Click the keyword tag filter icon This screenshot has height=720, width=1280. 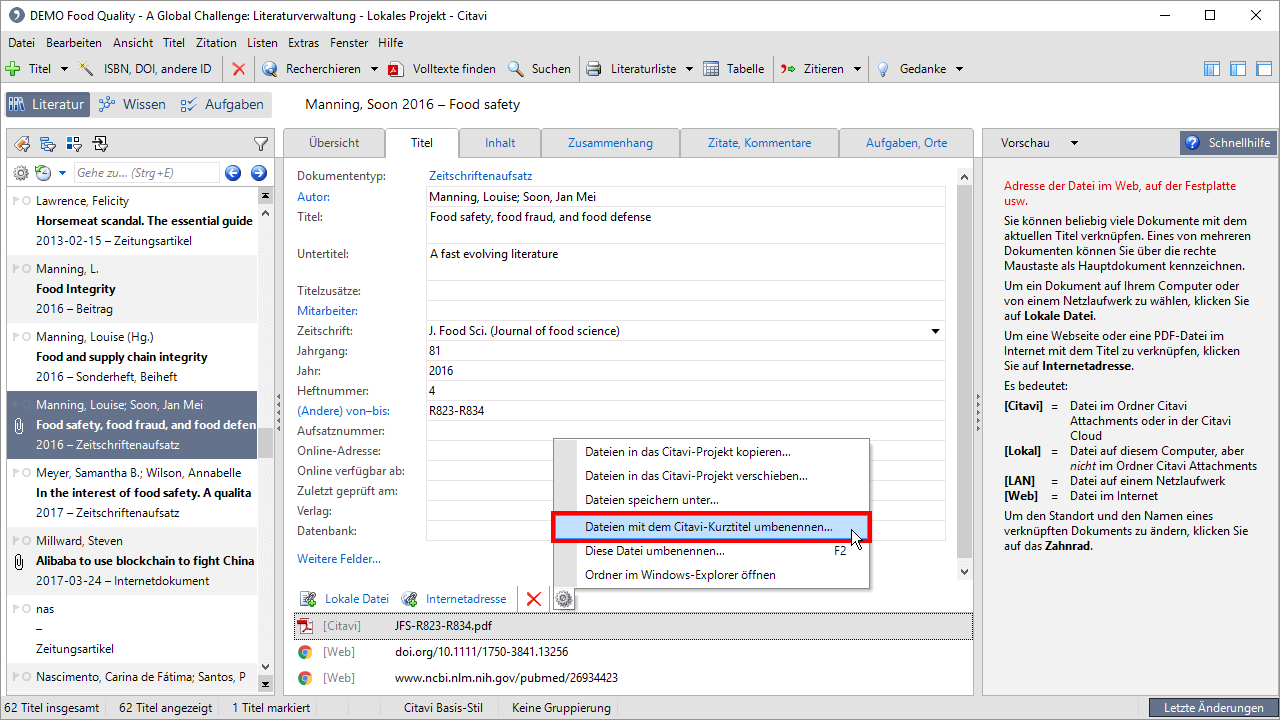pyautogui.click(x=22, y=144)
